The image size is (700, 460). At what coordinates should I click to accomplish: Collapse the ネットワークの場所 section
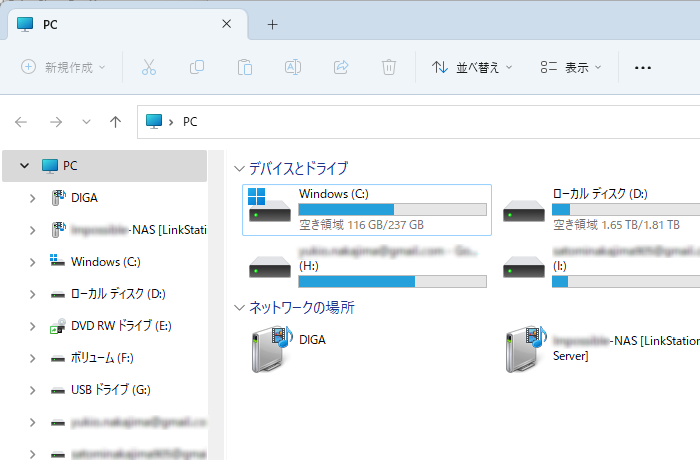click(x=239, y=307)
